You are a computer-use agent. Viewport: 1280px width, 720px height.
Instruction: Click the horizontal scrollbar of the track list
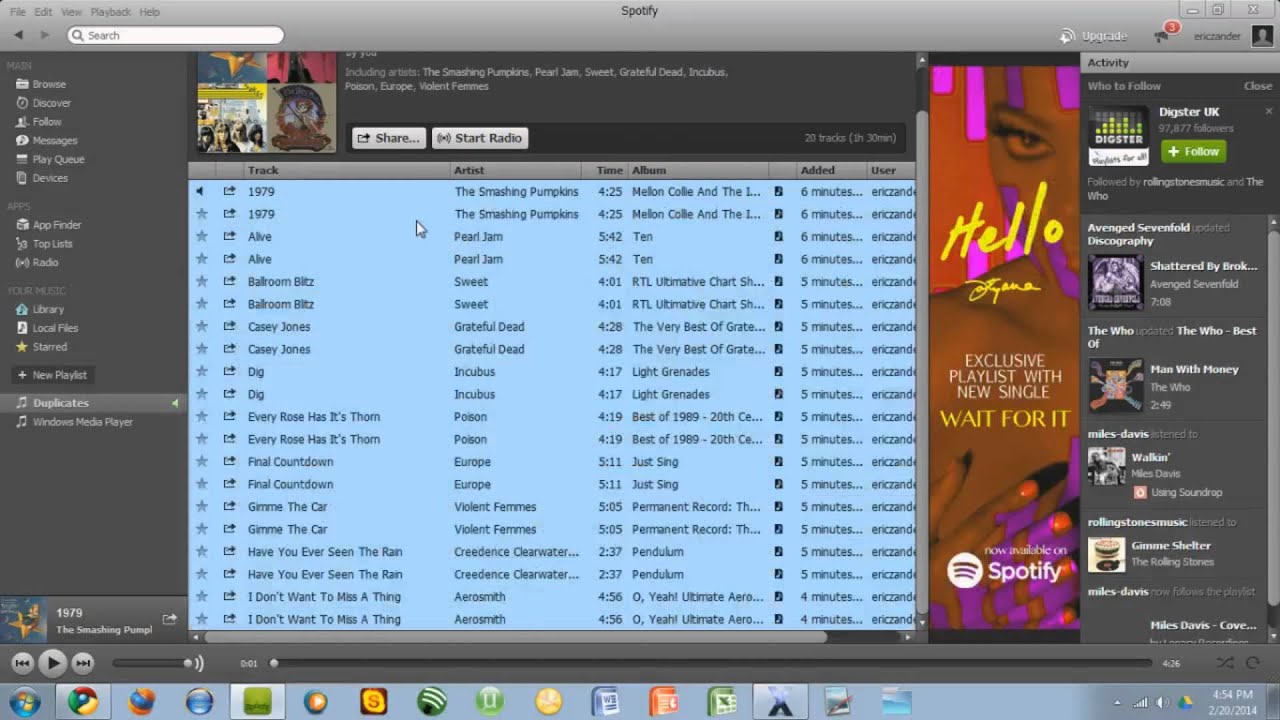(x=515, y=636)
